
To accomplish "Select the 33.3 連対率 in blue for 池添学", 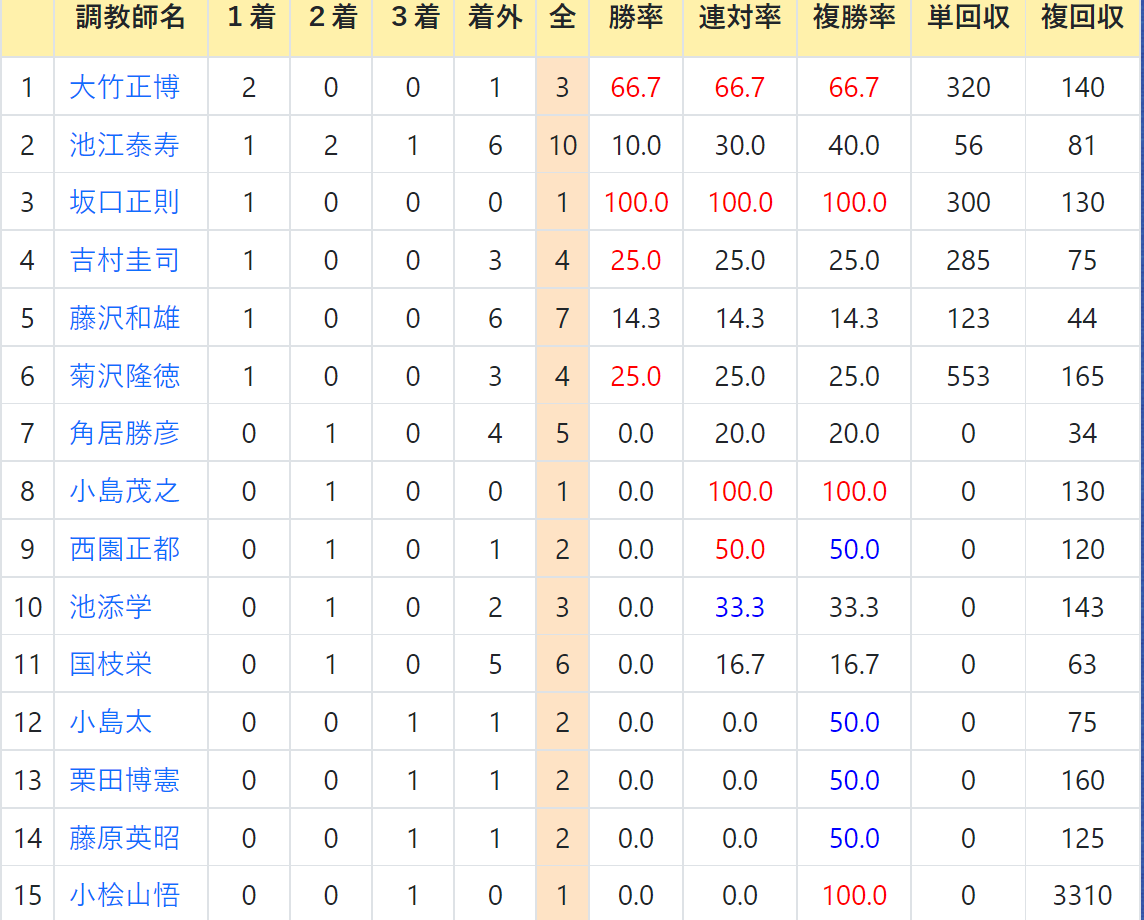I will click(x=740, y=607).
